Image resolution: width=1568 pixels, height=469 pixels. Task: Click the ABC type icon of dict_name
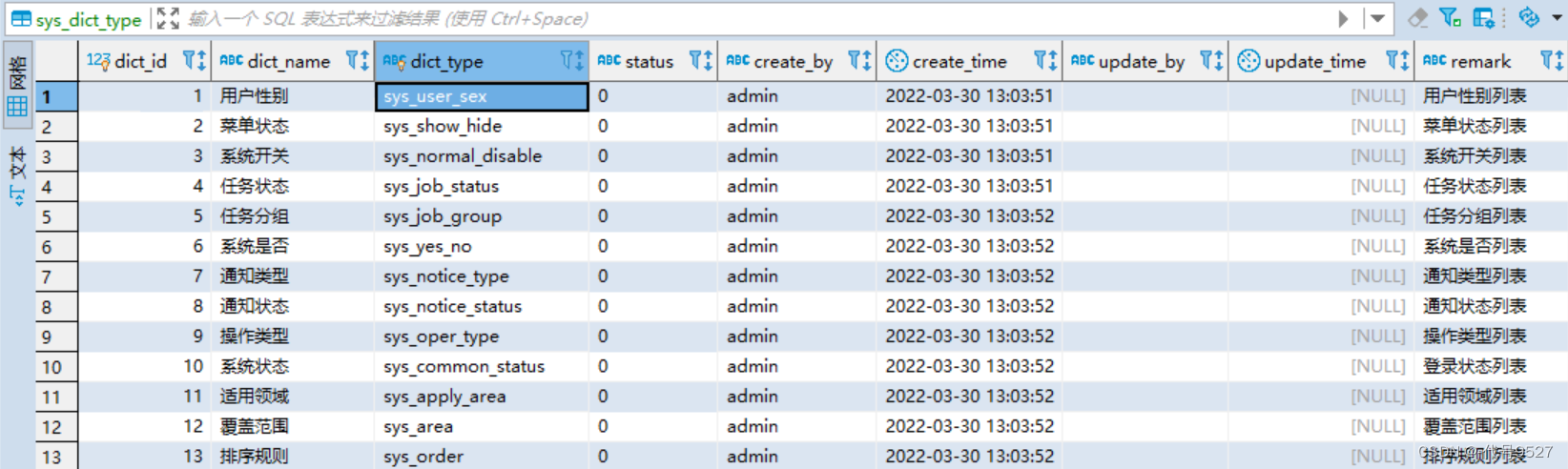(x=232, y=60)
